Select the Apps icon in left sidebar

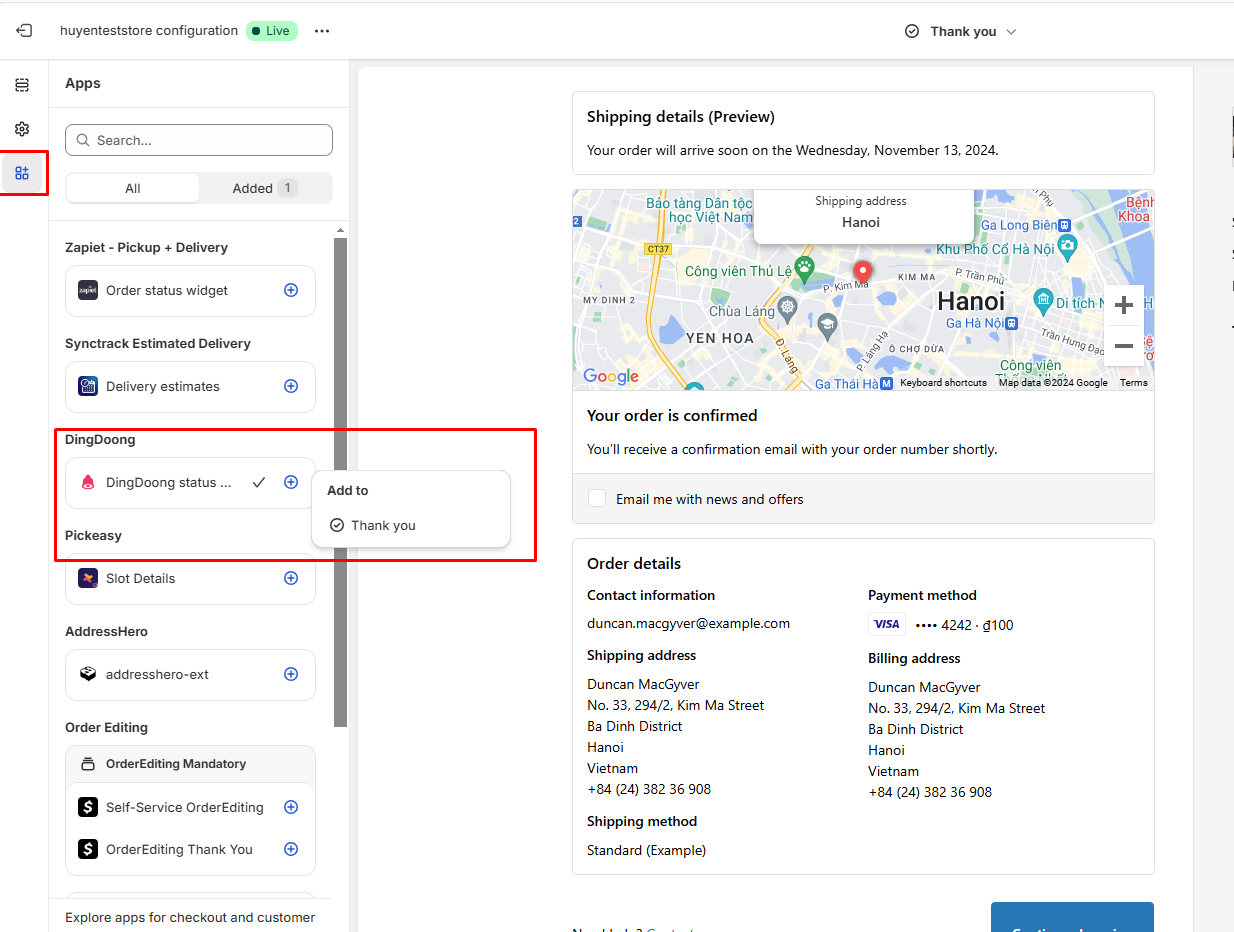tap(22, 173)
